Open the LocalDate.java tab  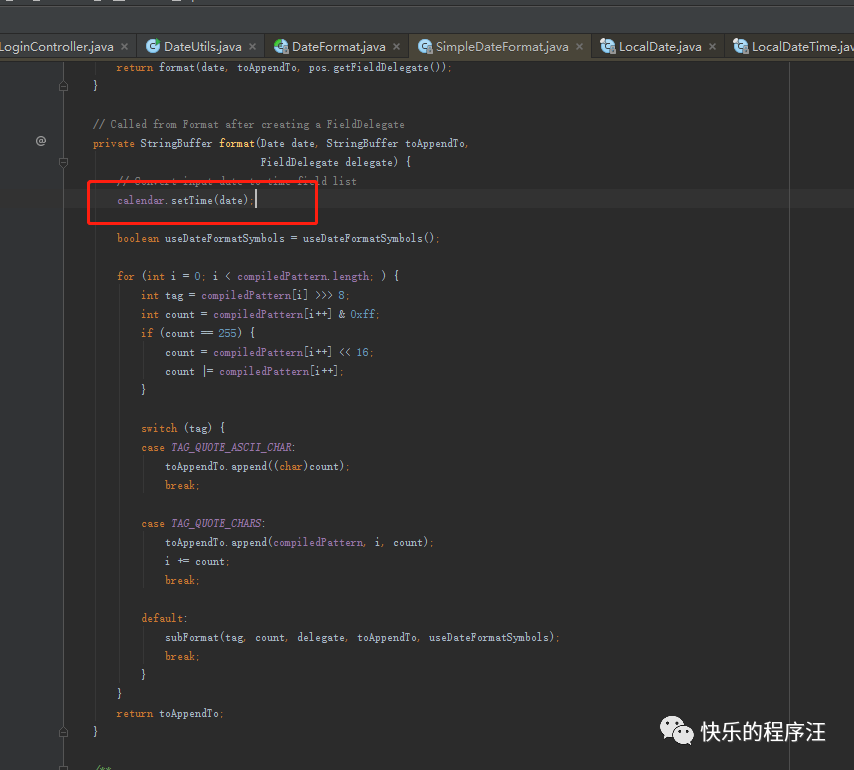pyautogui.click(x=660, y=47)
